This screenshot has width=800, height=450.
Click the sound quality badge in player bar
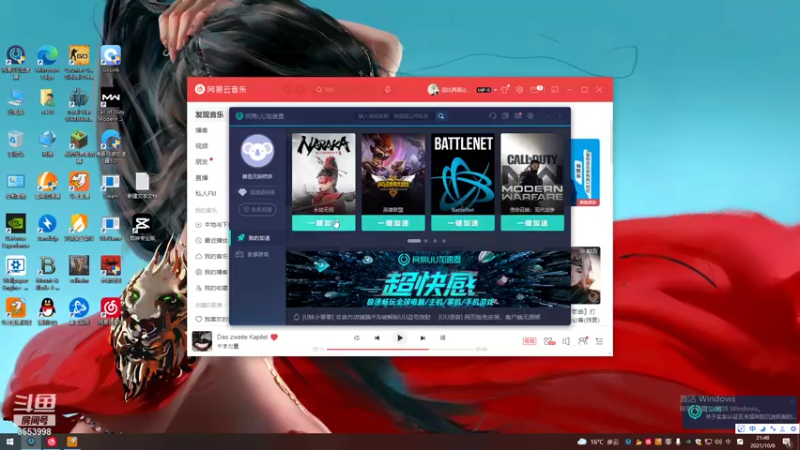pos(529,341)
